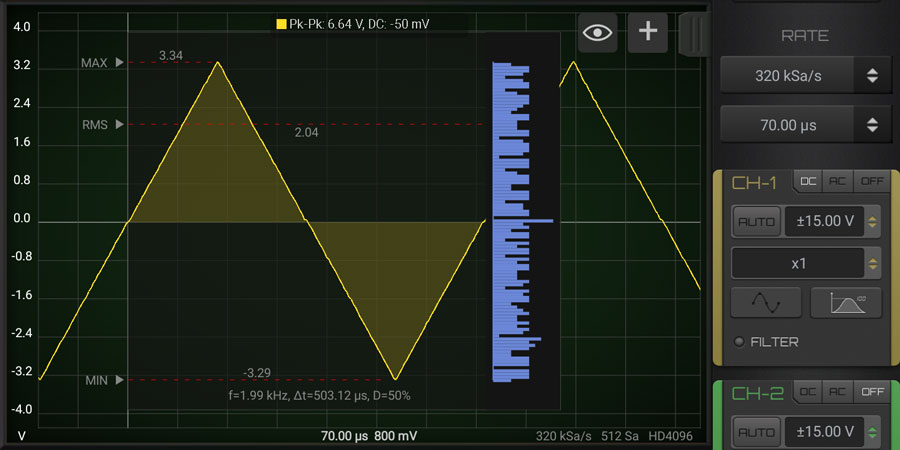
Task: Set CH-1 coupling to DC
Action: coord(807,182)
